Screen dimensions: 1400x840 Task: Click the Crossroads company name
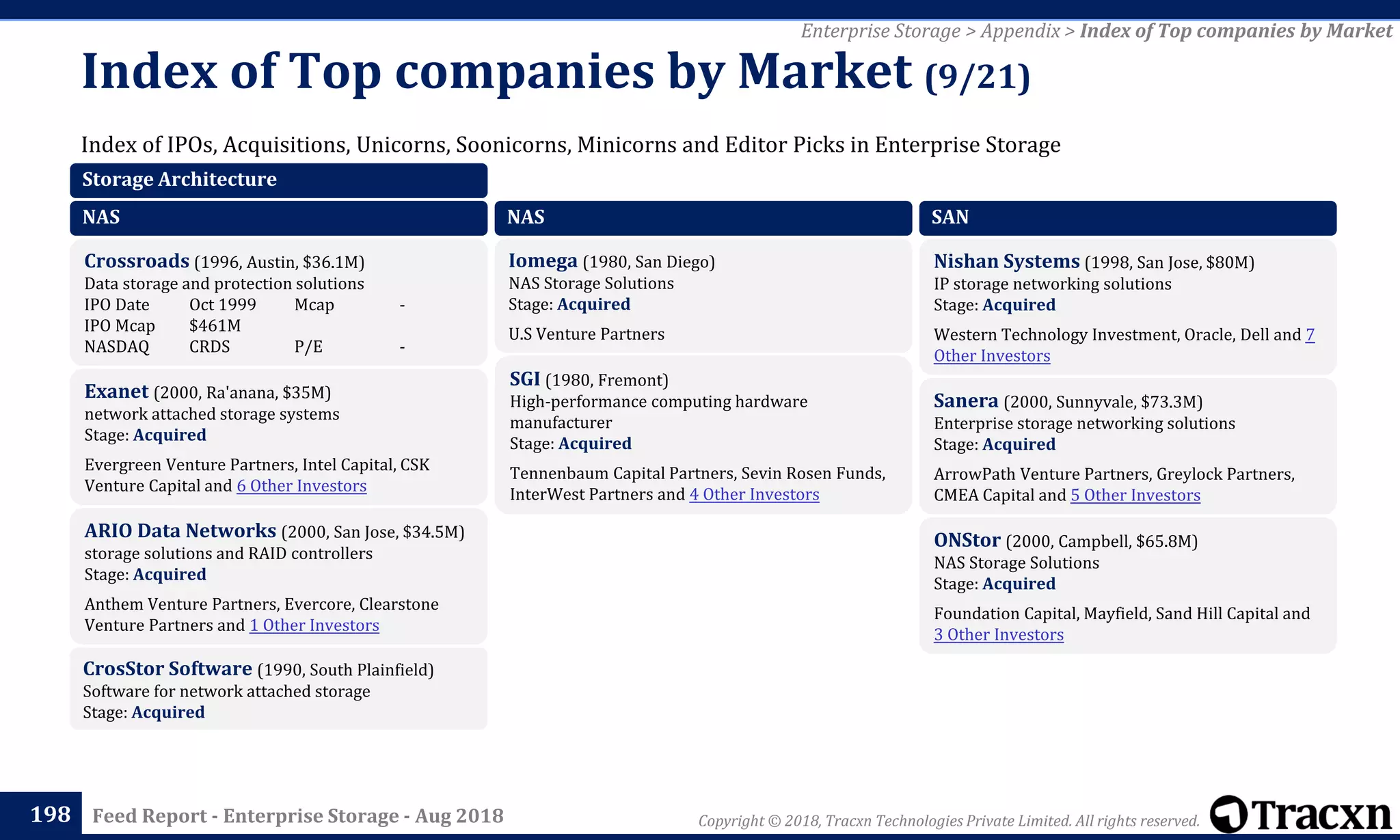[137, 261]
